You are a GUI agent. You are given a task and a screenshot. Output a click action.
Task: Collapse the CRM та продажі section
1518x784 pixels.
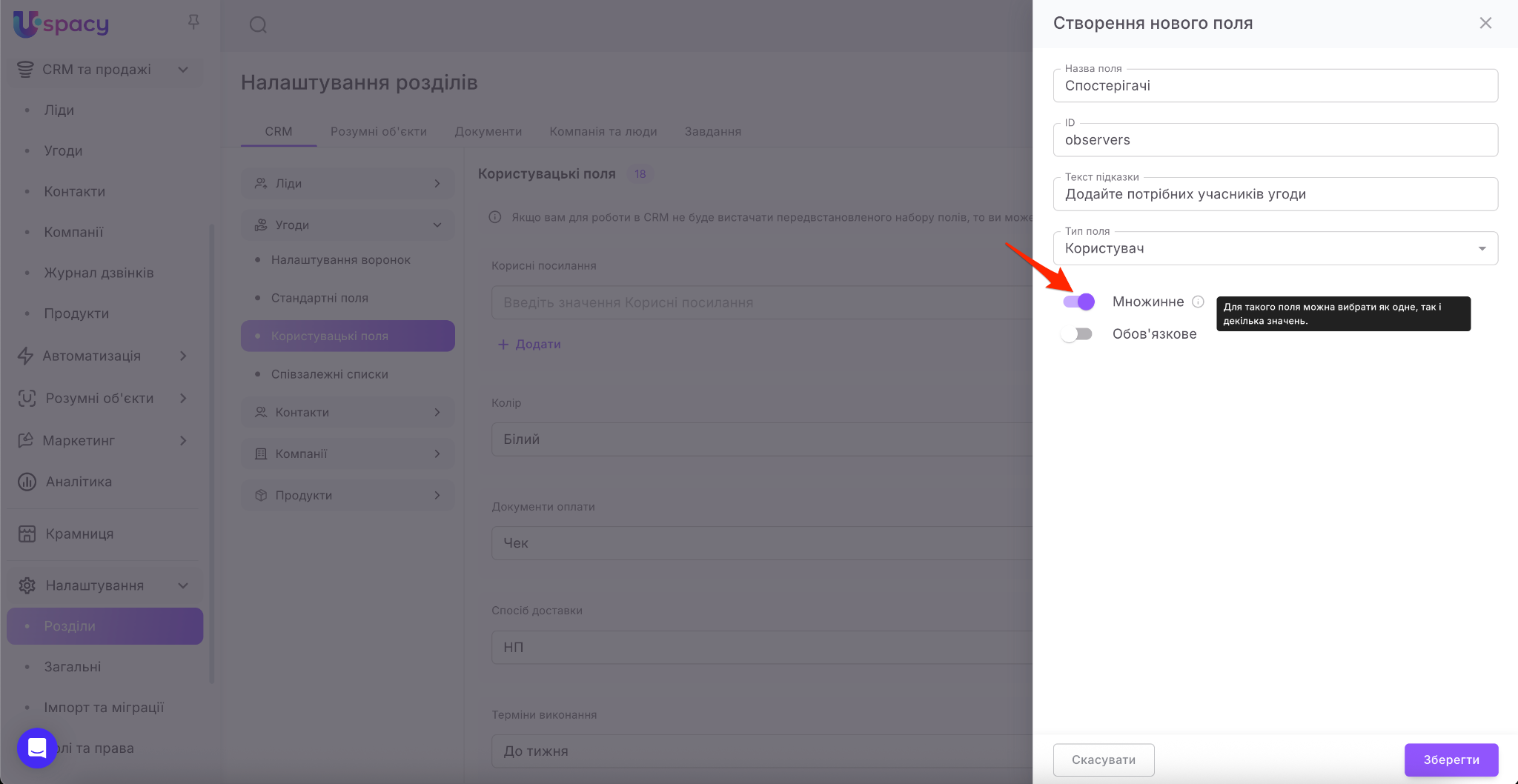point(183,70)
